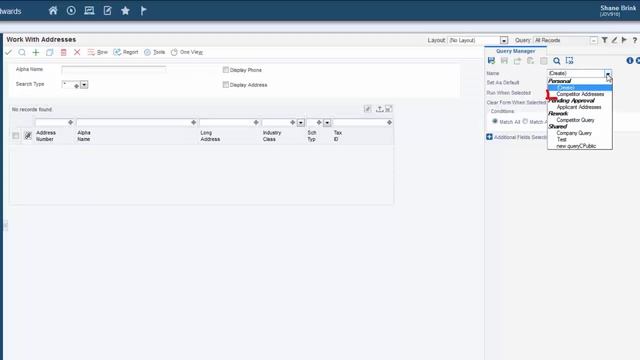Go to the Home icon
The height and width of the screenshot is (360, 640).
(x=53, y=11)
